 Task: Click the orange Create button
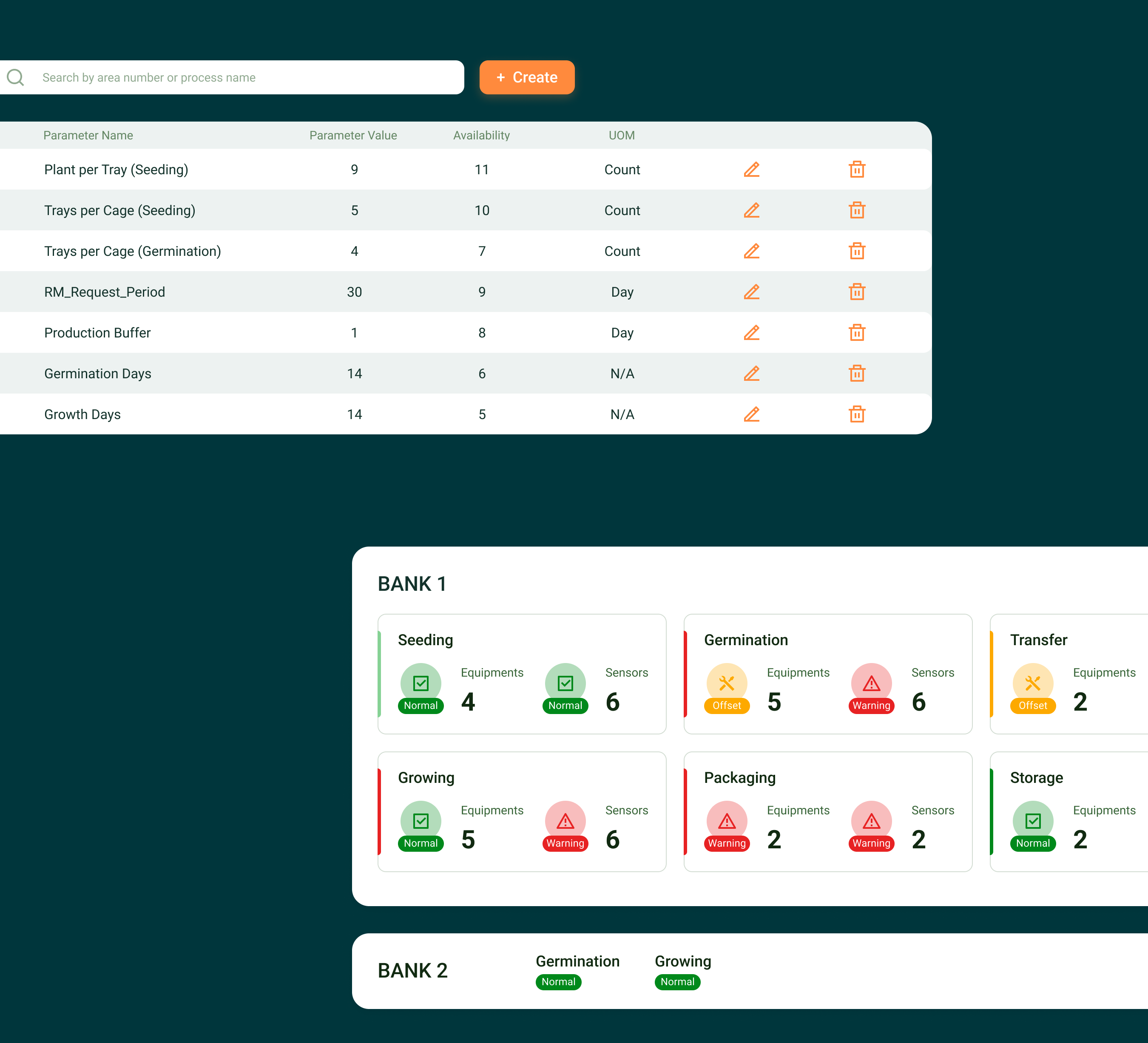527,77
